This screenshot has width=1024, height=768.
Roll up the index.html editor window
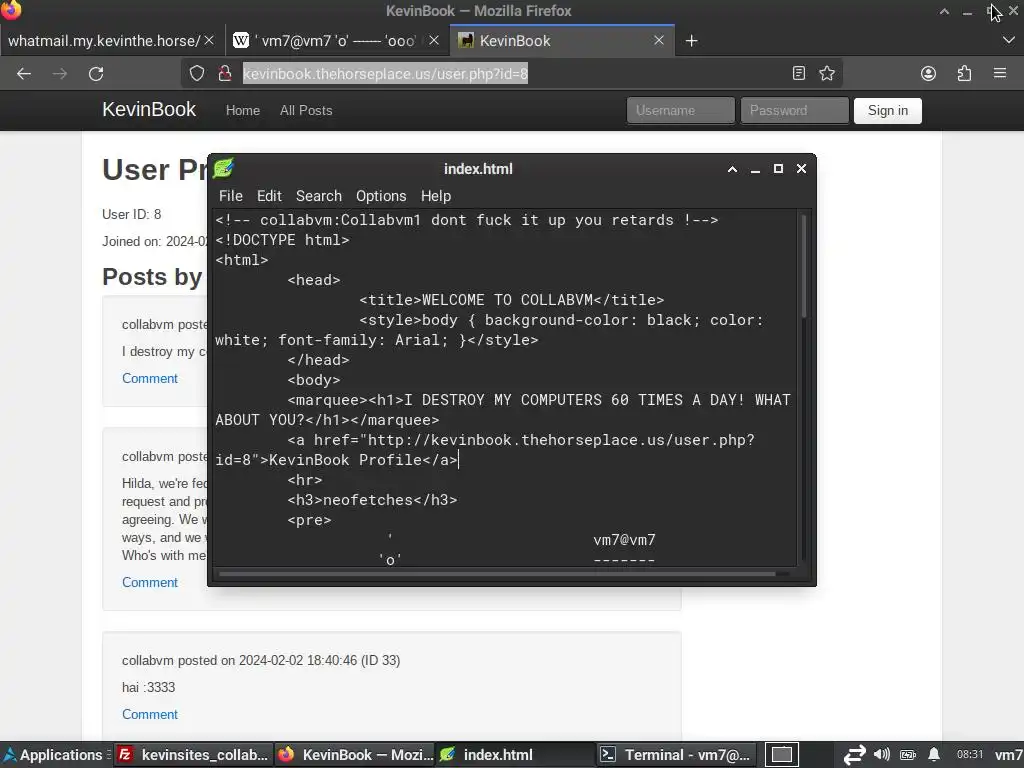(x=732, y=169)
